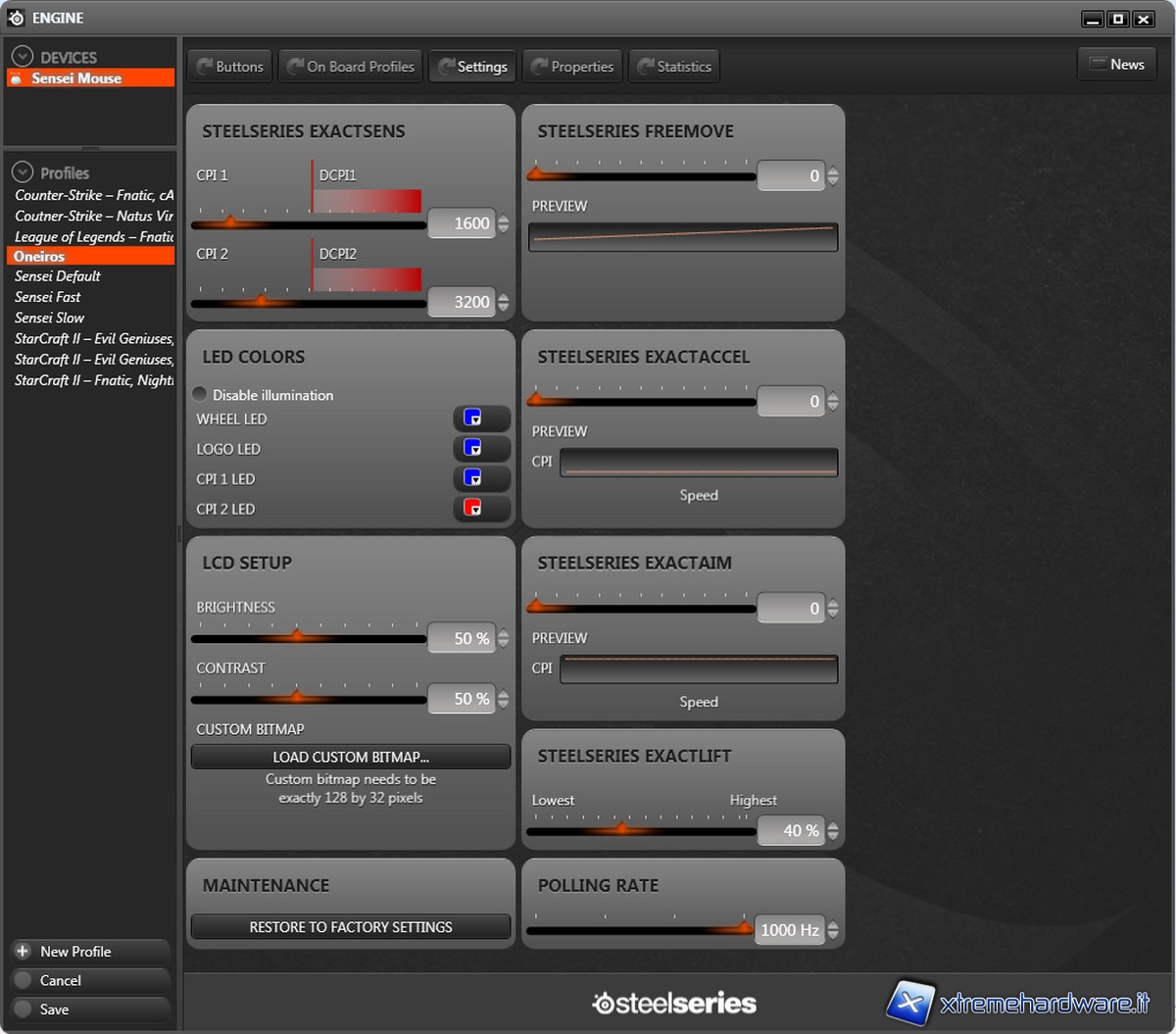Click the SteelSeries logo in title bar
1176x1034 pixels.
point(16,18)
